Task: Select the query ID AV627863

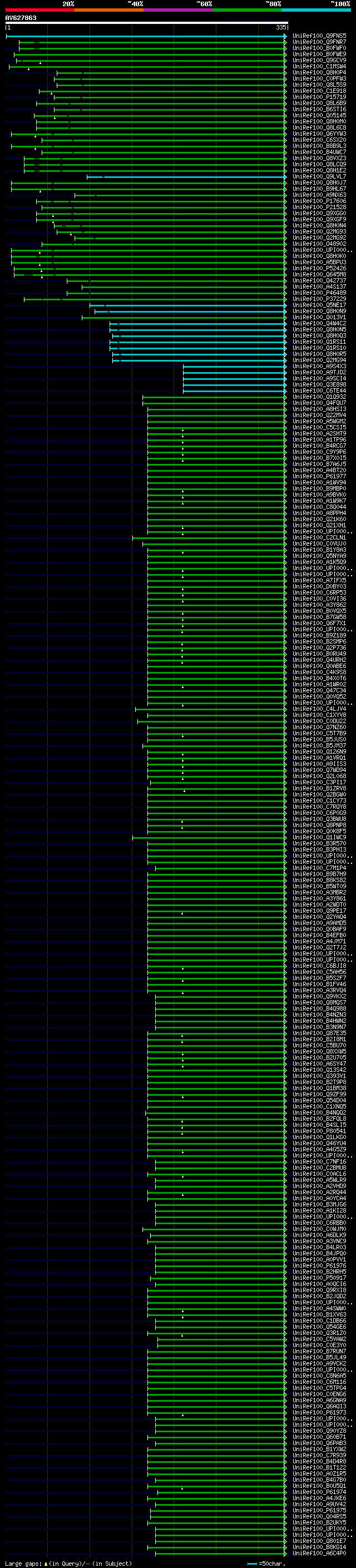Action: pos(21,18)
